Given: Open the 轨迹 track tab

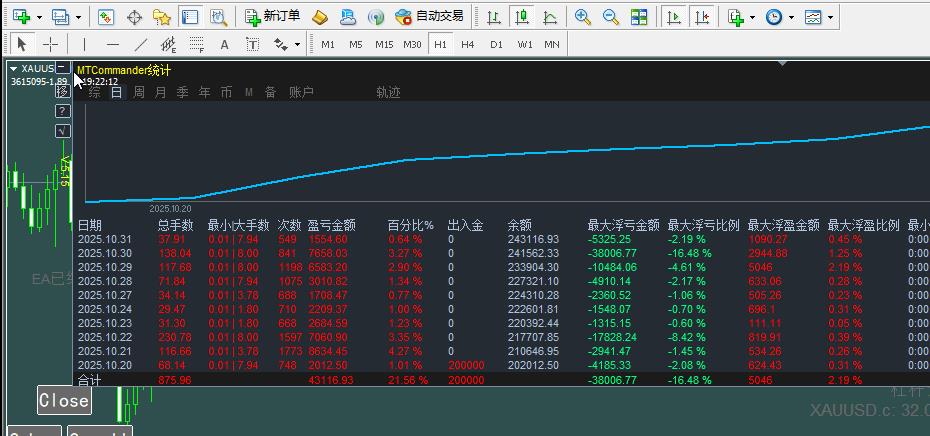Looking at the screenshot, I should coord(388,93).
